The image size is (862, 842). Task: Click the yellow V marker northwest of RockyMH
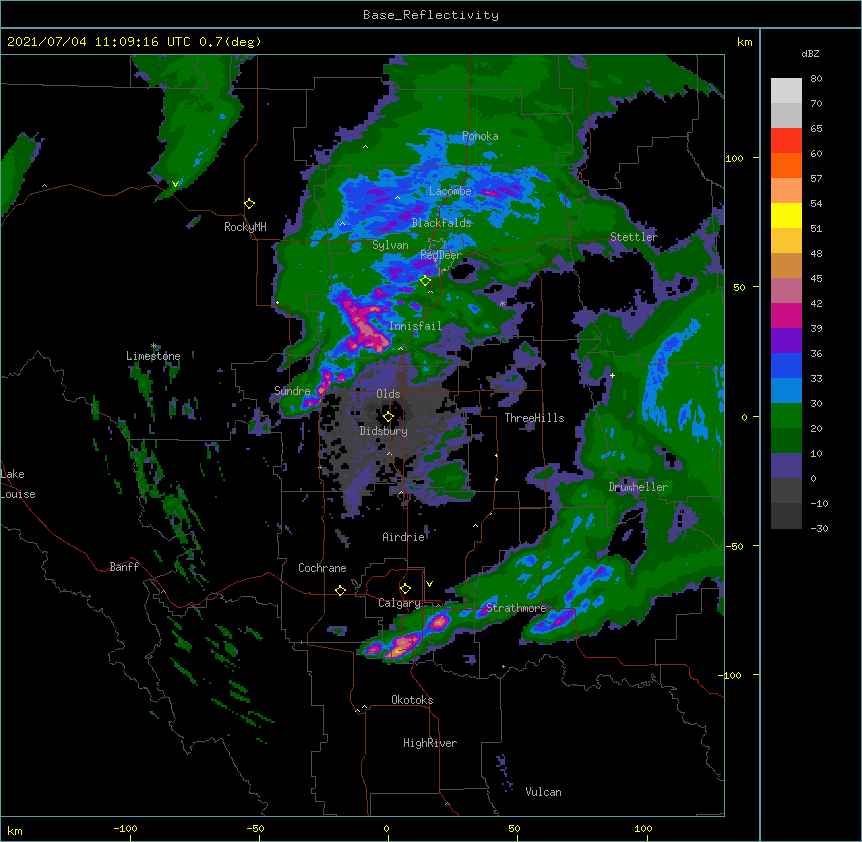[x=175, y=184]
